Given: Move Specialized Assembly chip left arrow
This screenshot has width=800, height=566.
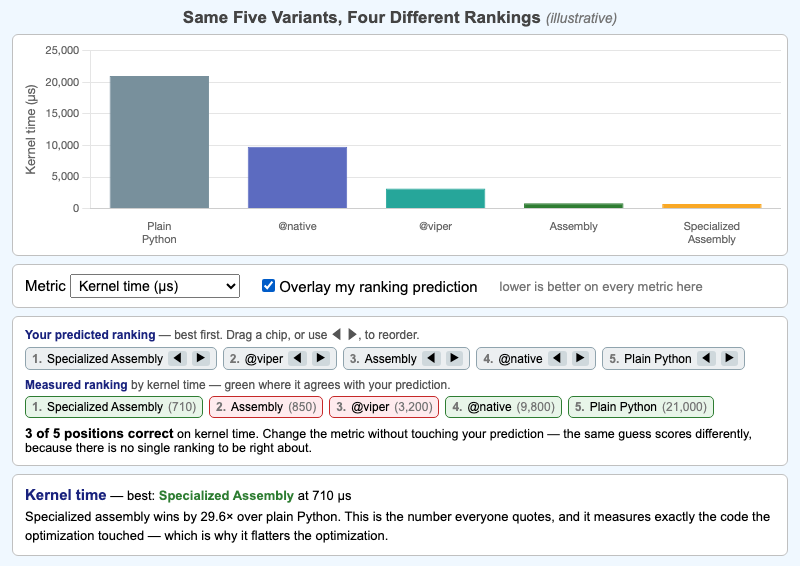Looking at the screenshot, I should coord(178,358).
